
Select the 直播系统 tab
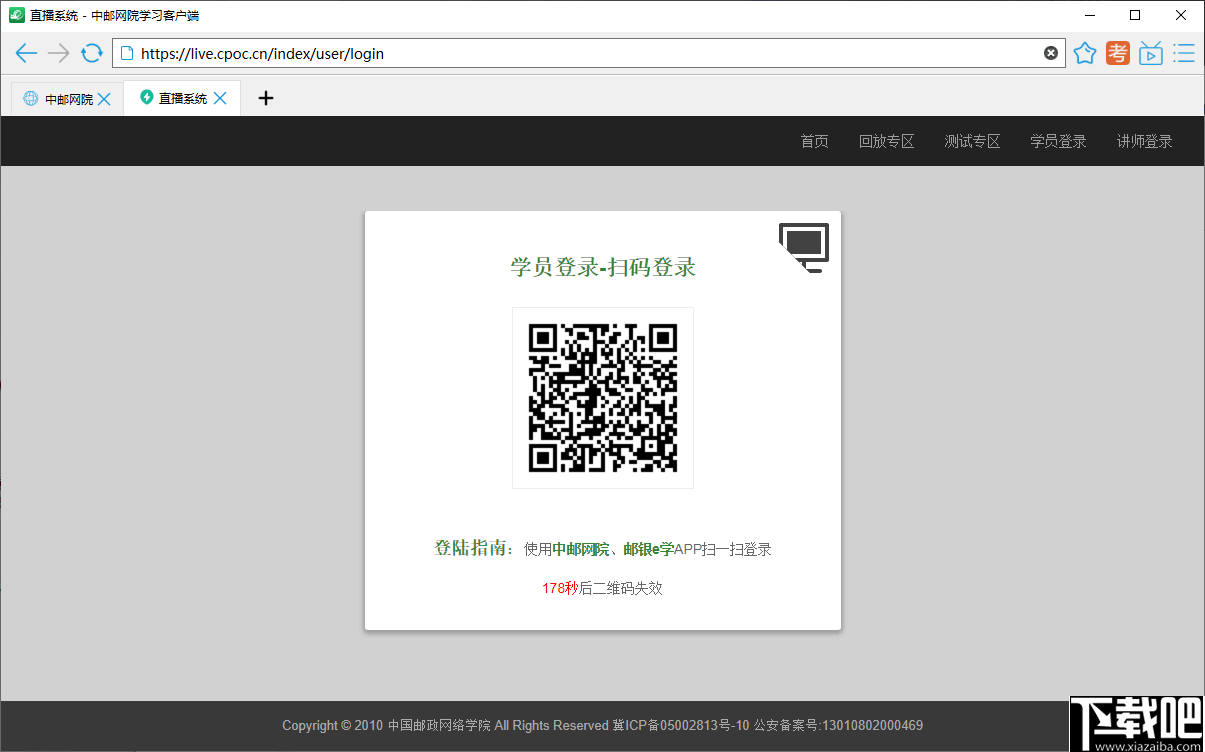tap(182, 98)
